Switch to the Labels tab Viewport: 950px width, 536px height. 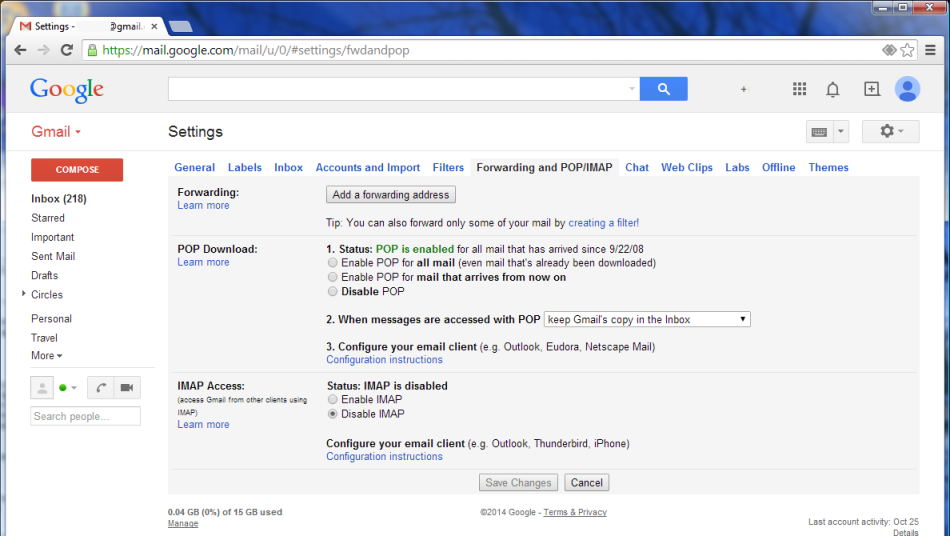click(245, 167)
